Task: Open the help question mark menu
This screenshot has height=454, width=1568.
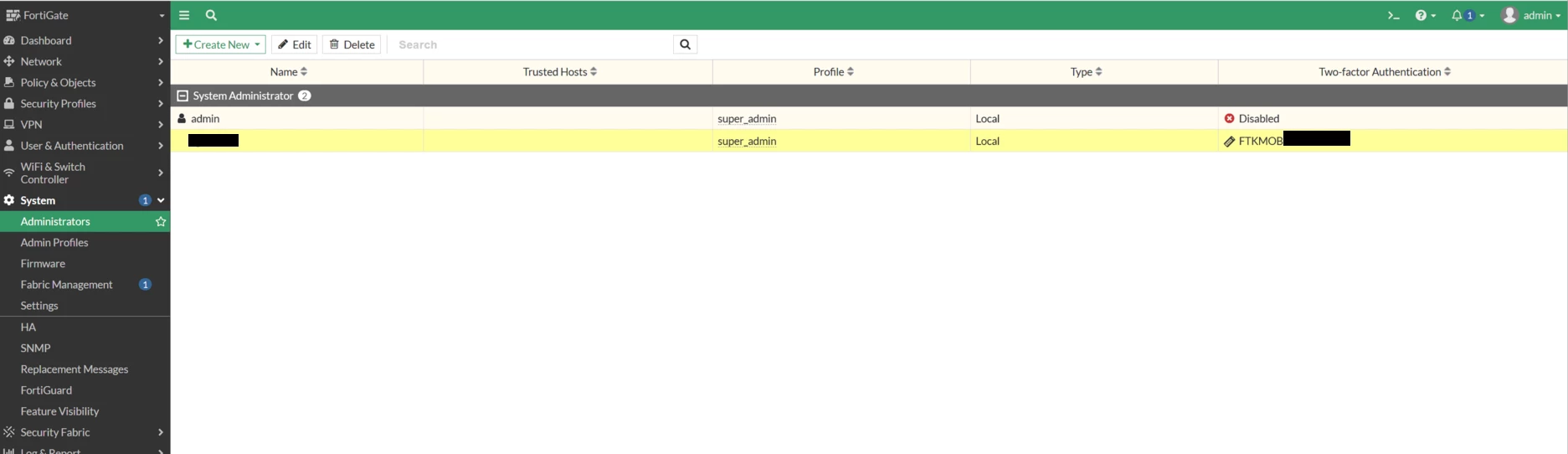Action: pos(1425,15)
